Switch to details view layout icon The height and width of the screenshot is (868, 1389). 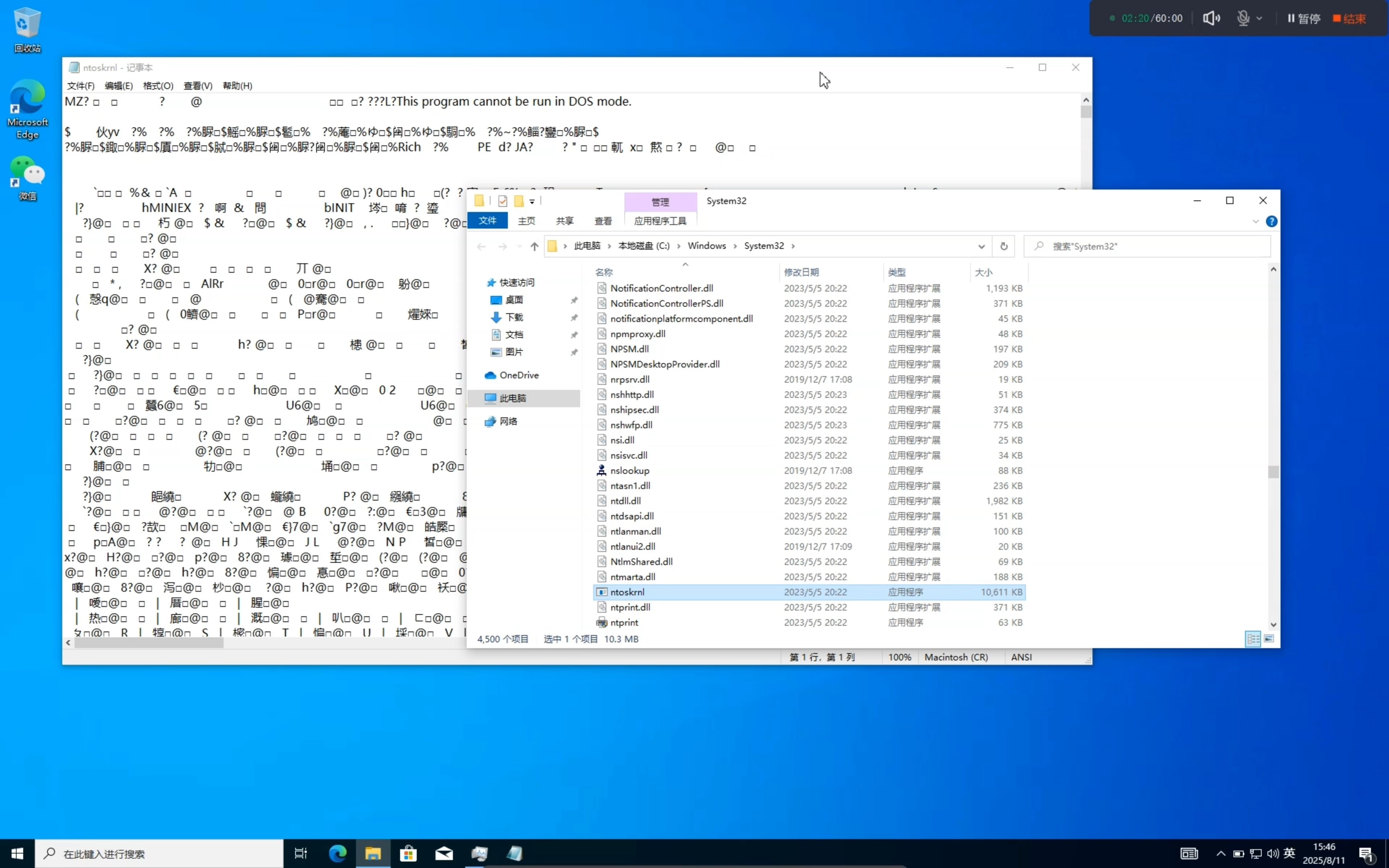click(1253, 639)
